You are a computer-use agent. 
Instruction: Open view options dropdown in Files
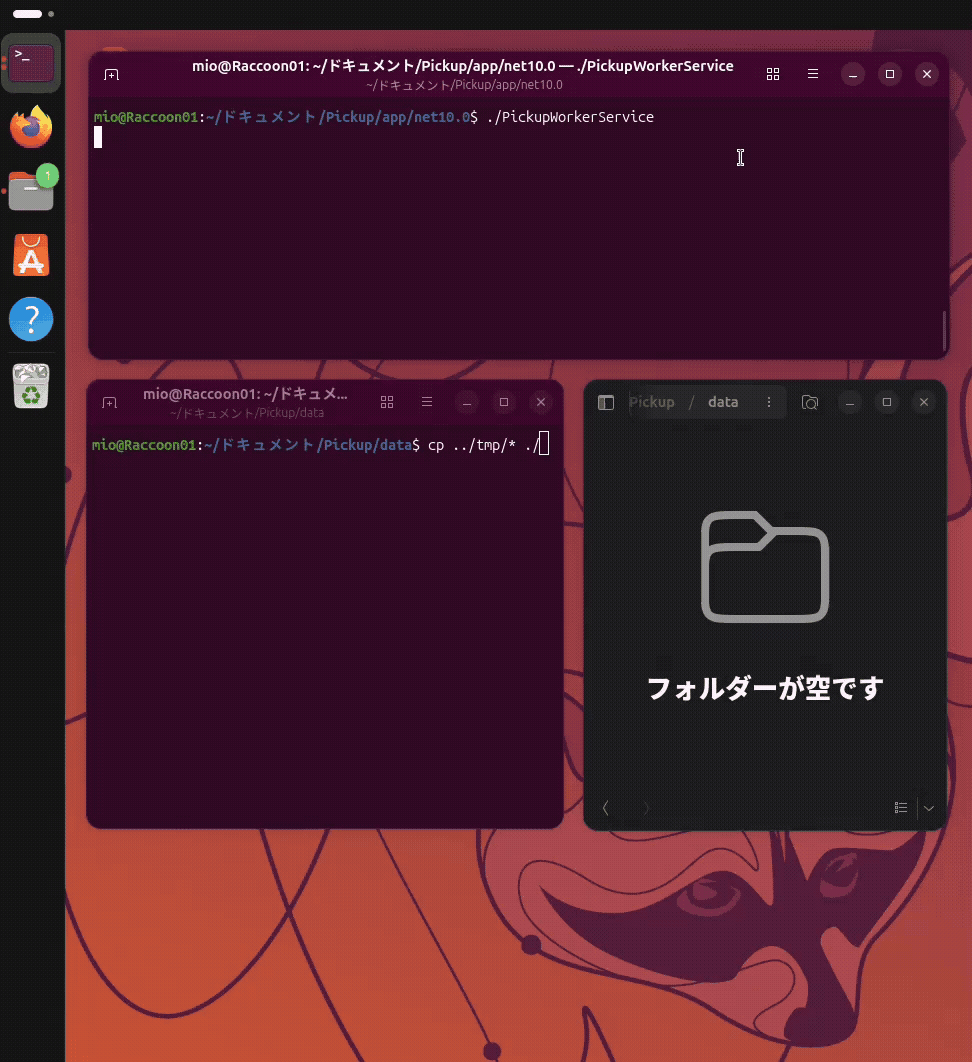929,808
